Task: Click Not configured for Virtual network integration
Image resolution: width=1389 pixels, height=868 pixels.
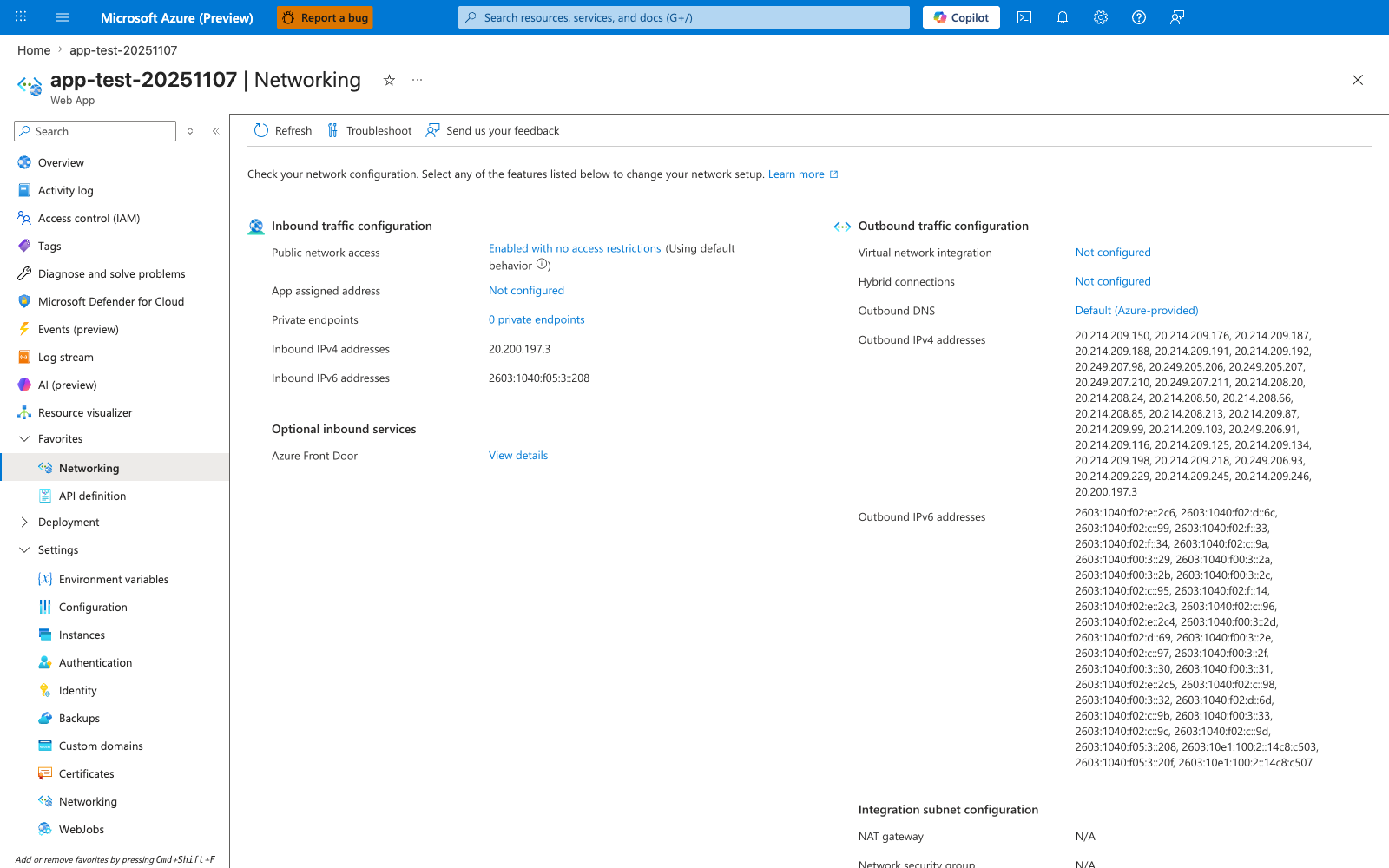Action: (x=1113, y=252)
